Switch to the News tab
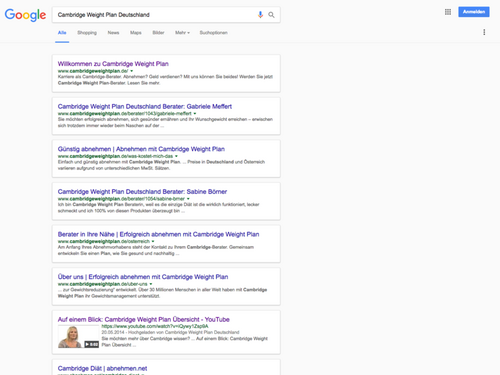The image size is (500, 375). [x=113, y=33]
